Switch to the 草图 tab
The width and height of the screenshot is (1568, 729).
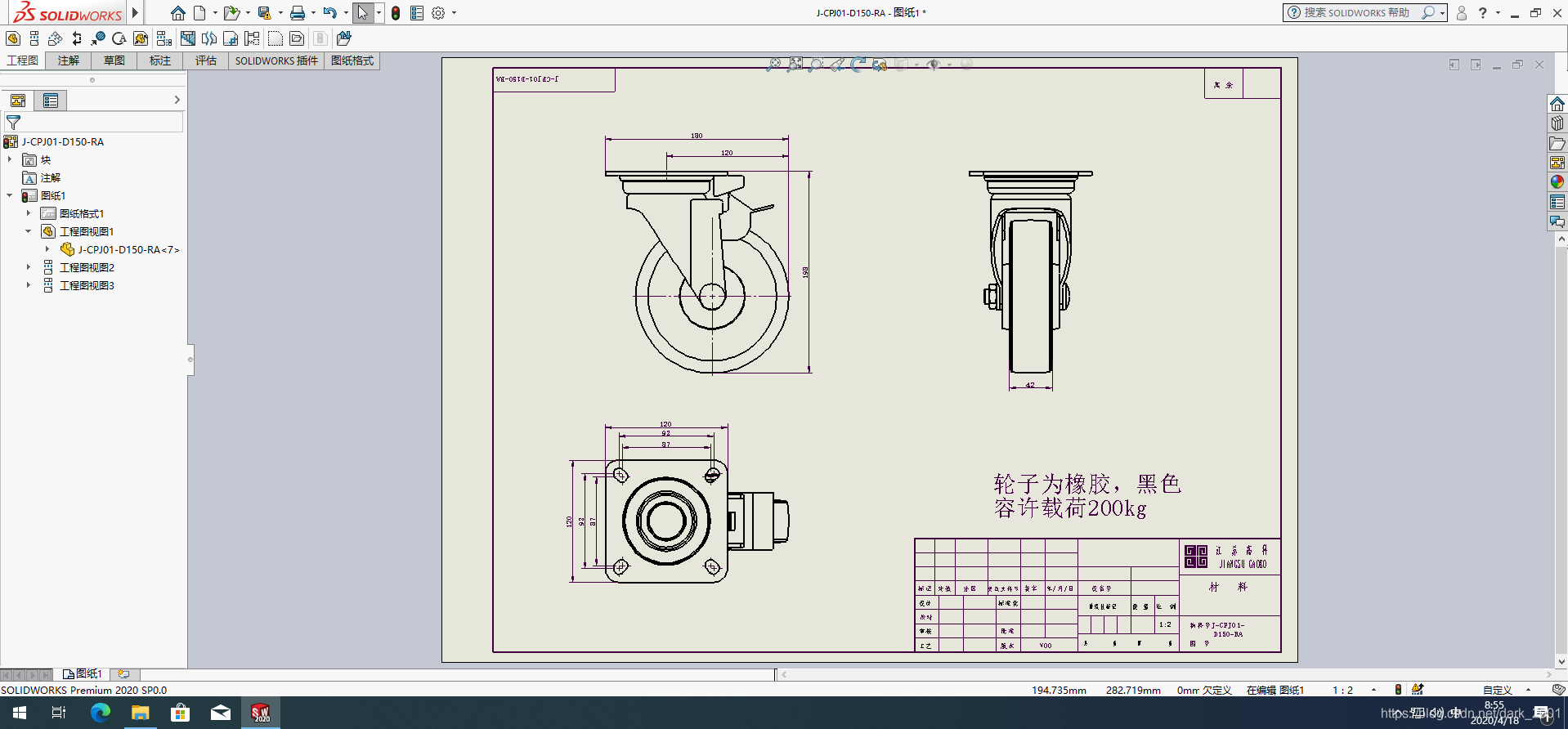(114, 60)
